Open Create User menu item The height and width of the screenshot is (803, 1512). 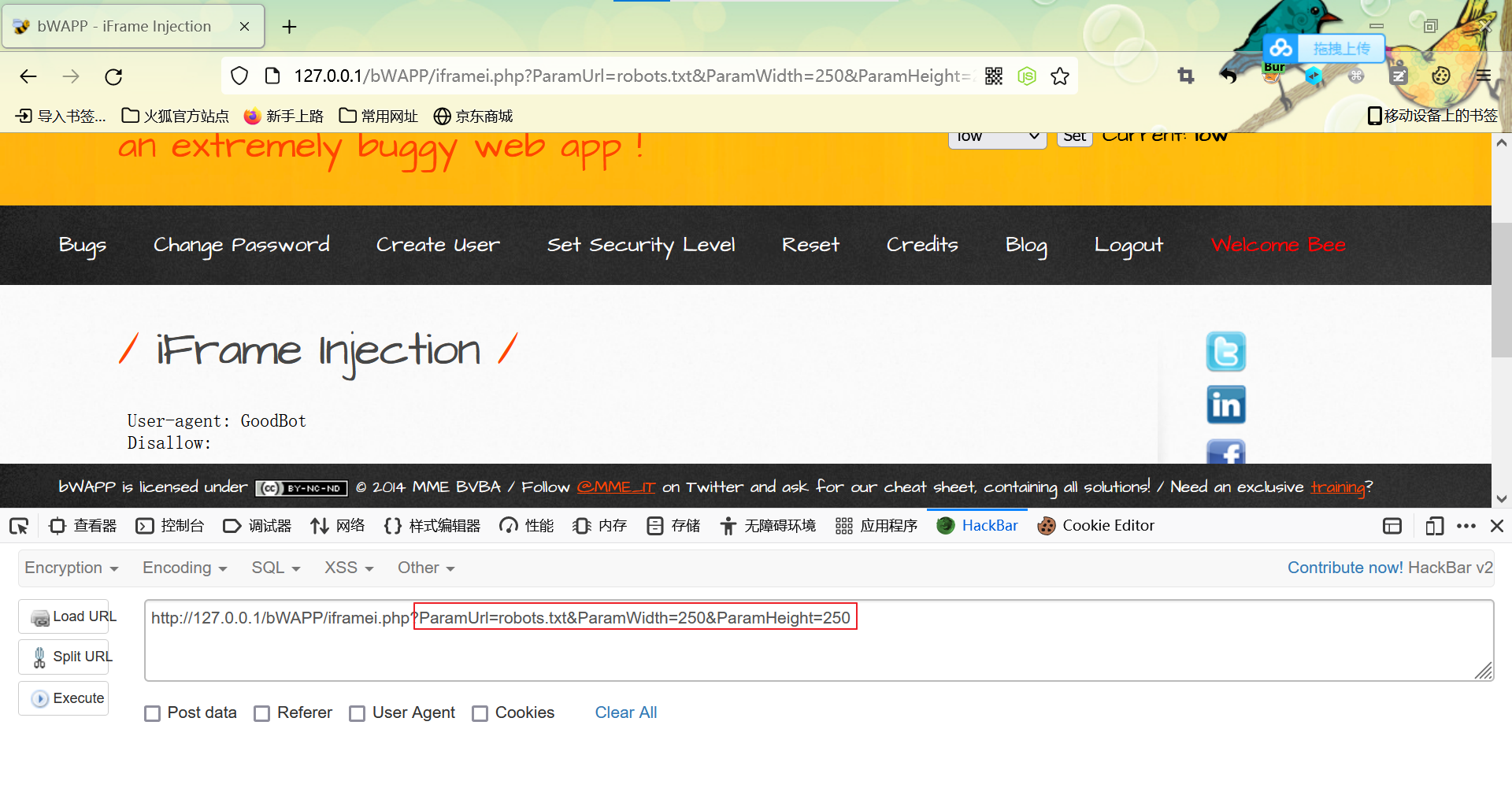[x=438, y=245]
